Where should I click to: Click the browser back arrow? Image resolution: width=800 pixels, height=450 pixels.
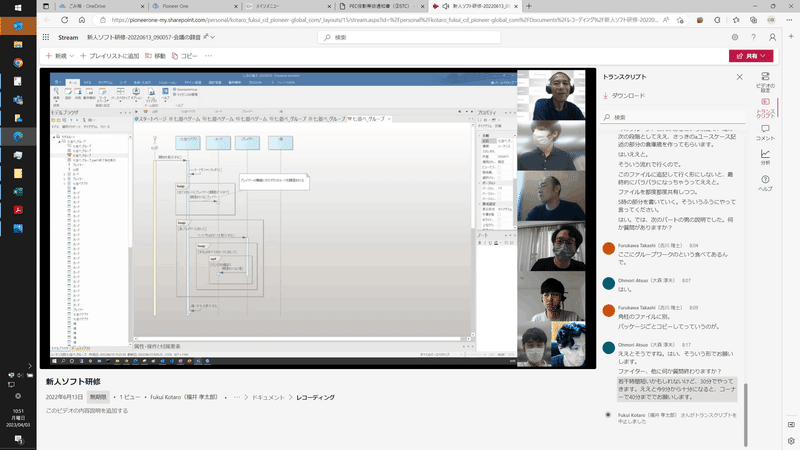click(47, 20)
